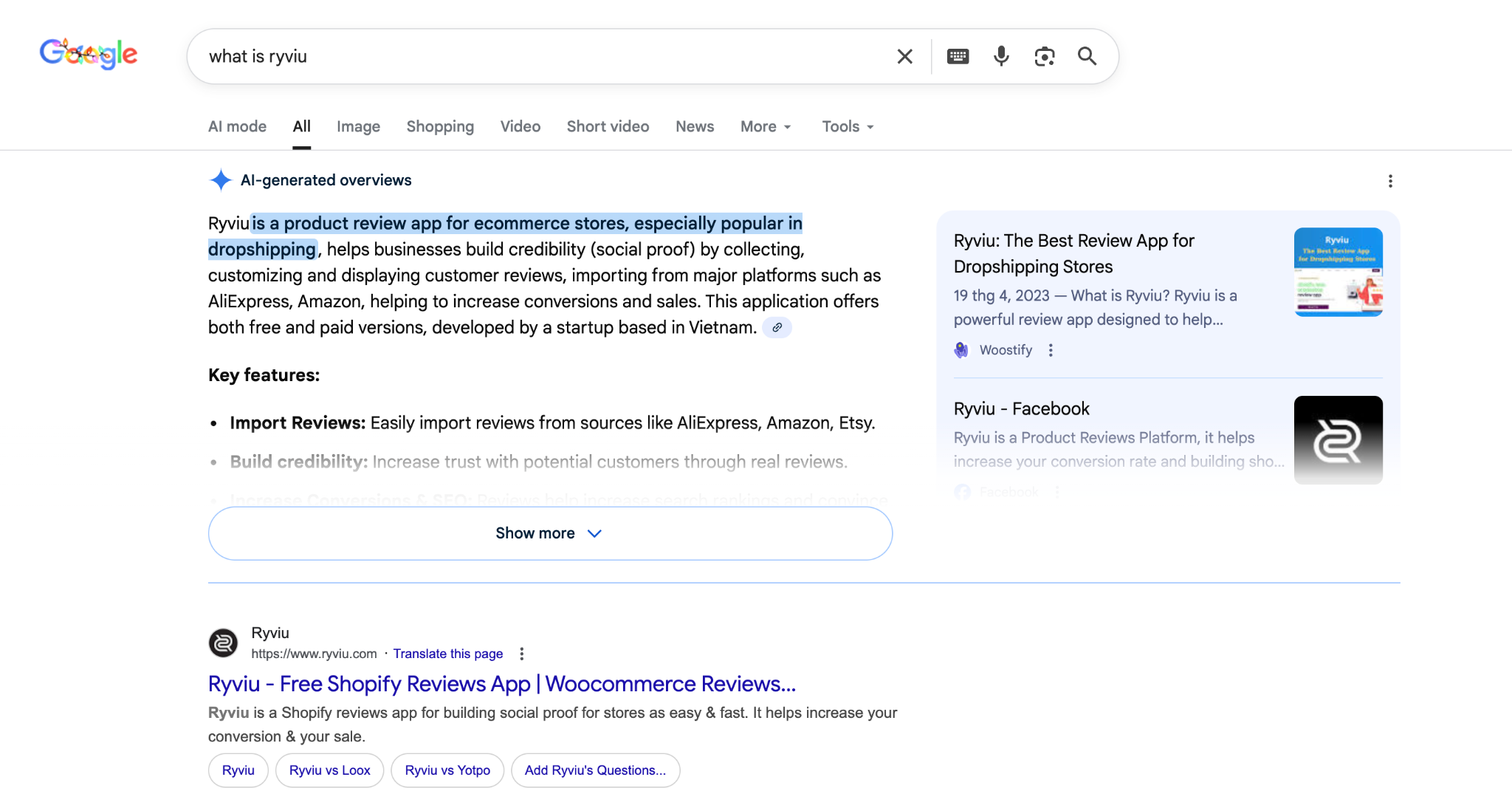
Task: Switch to the Image tab
Action: pos(358,126)
